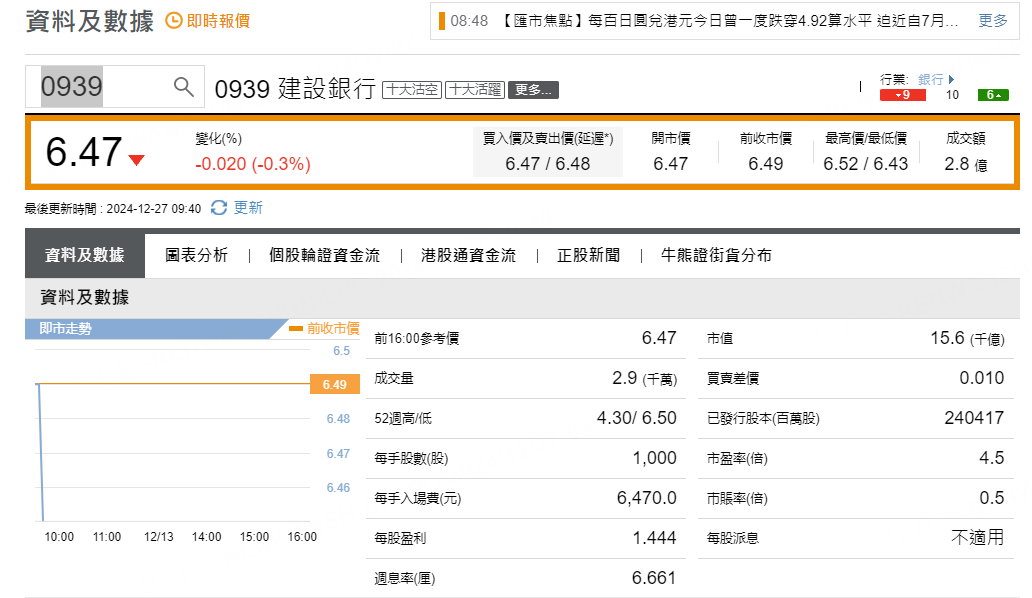Click the 每股盈利 value 1.444
This screenshot has width=1032, height=598.
coord(654,538)
